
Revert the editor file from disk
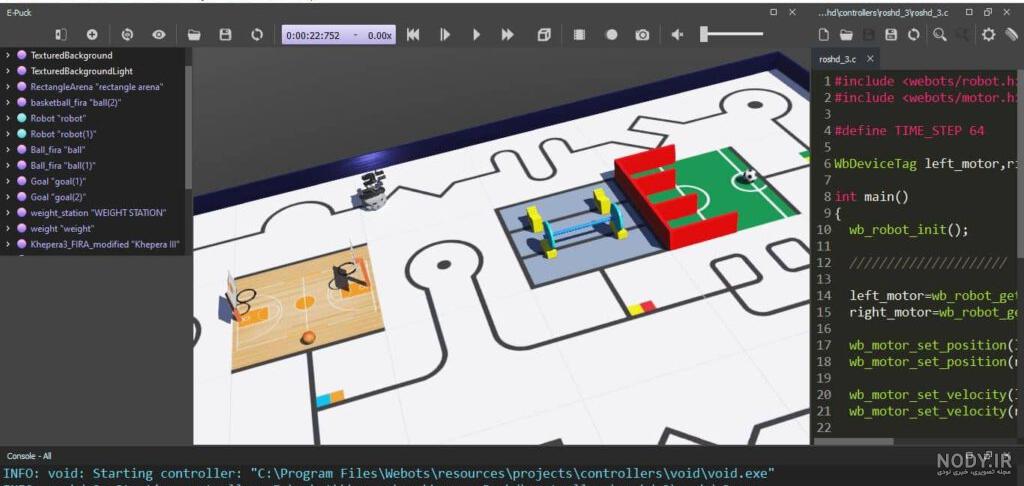(x=914, y=35)
